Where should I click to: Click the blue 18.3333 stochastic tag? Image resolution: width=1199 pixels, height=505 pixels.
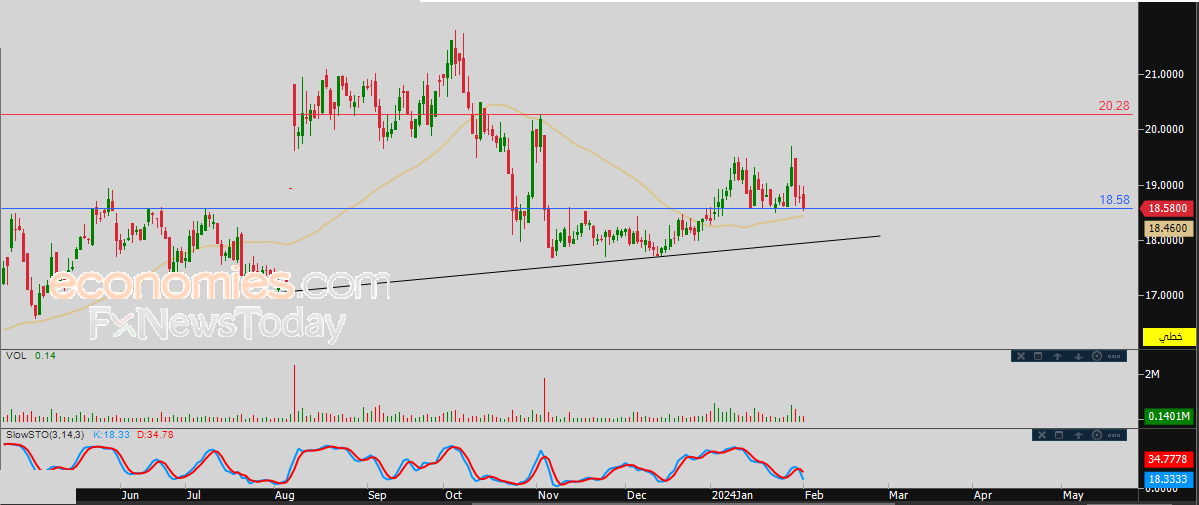[1168, 478]
